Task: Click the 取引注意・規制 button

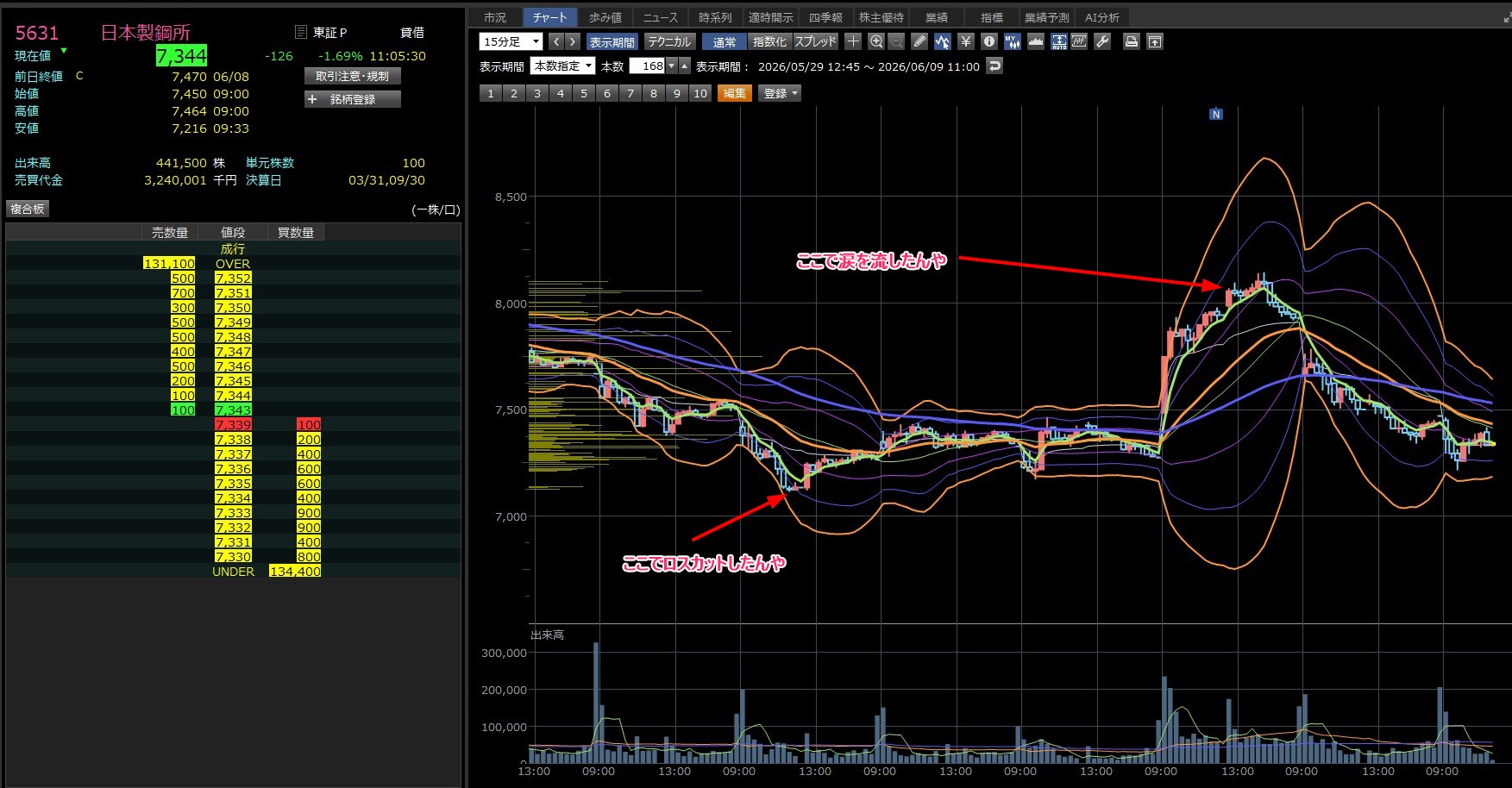Action: [352, 76]
